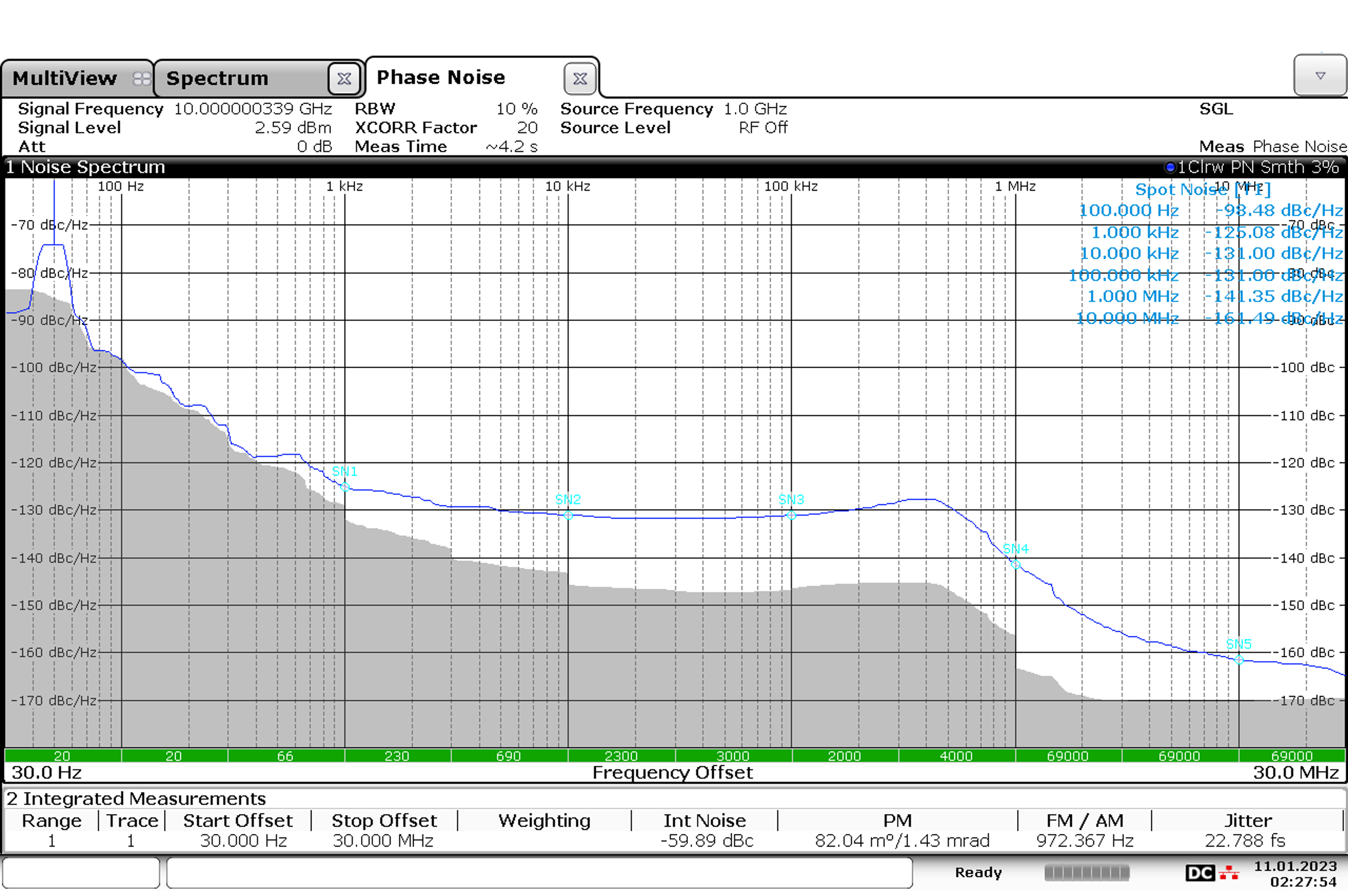Close the Phase Noise tab with X icon
The height and width of the screenshot is (896, 1348).
tap(579, 78)
